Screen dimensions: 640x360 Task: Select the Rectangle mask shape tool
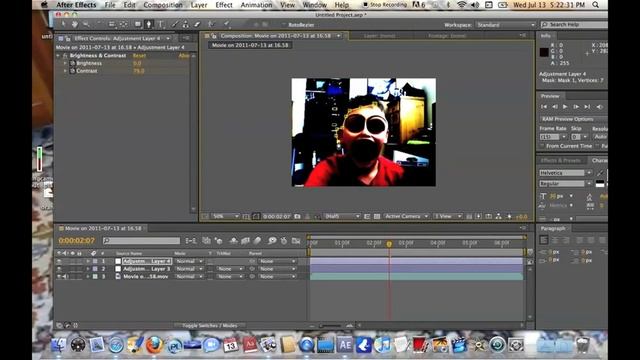tap(138, 24)
